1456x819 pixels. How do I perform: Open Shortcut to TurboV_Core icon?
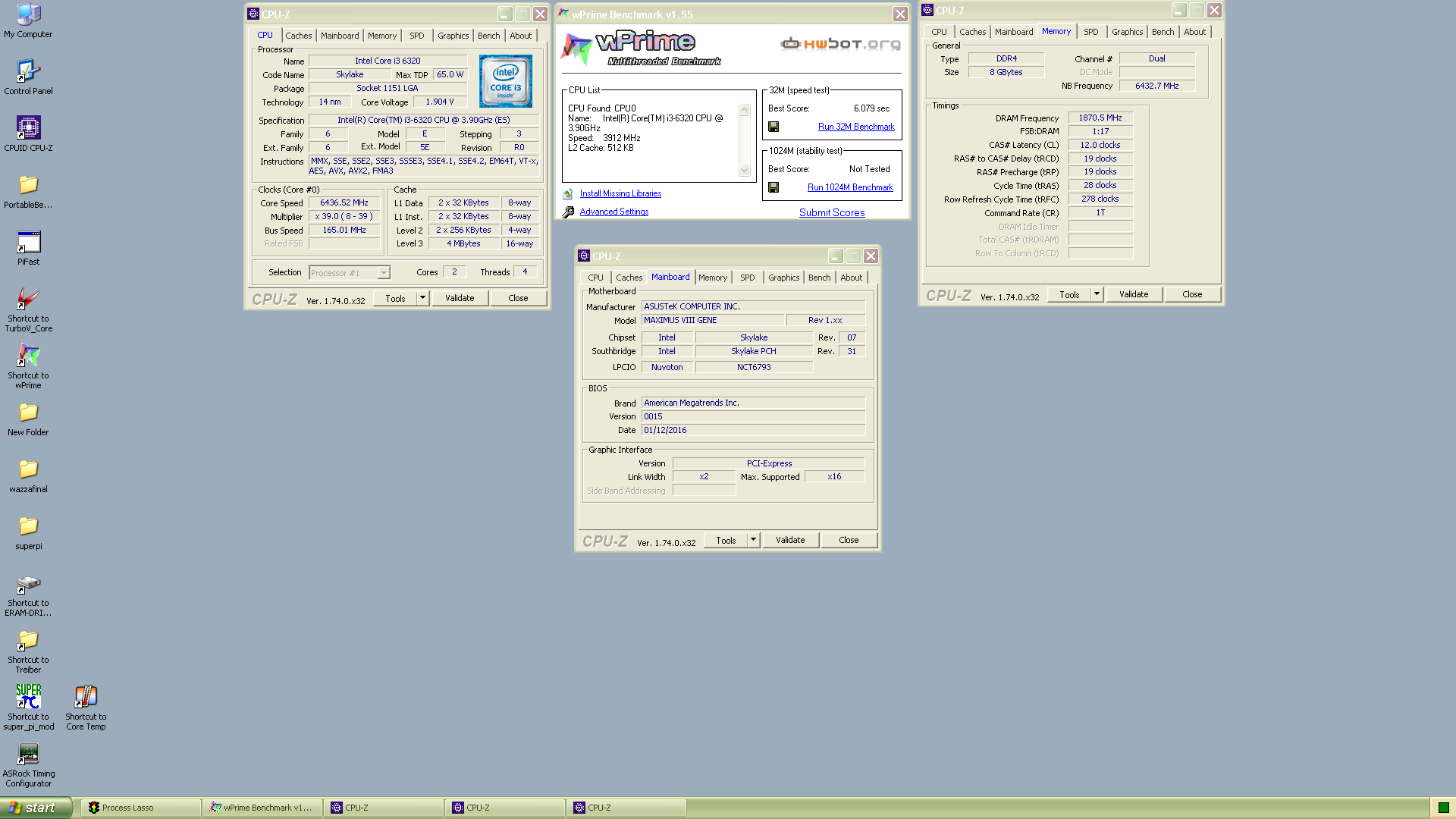28,309
